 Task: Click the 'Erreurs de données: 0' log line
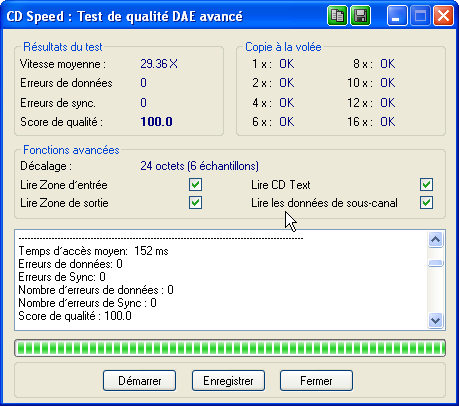point(70,264)
